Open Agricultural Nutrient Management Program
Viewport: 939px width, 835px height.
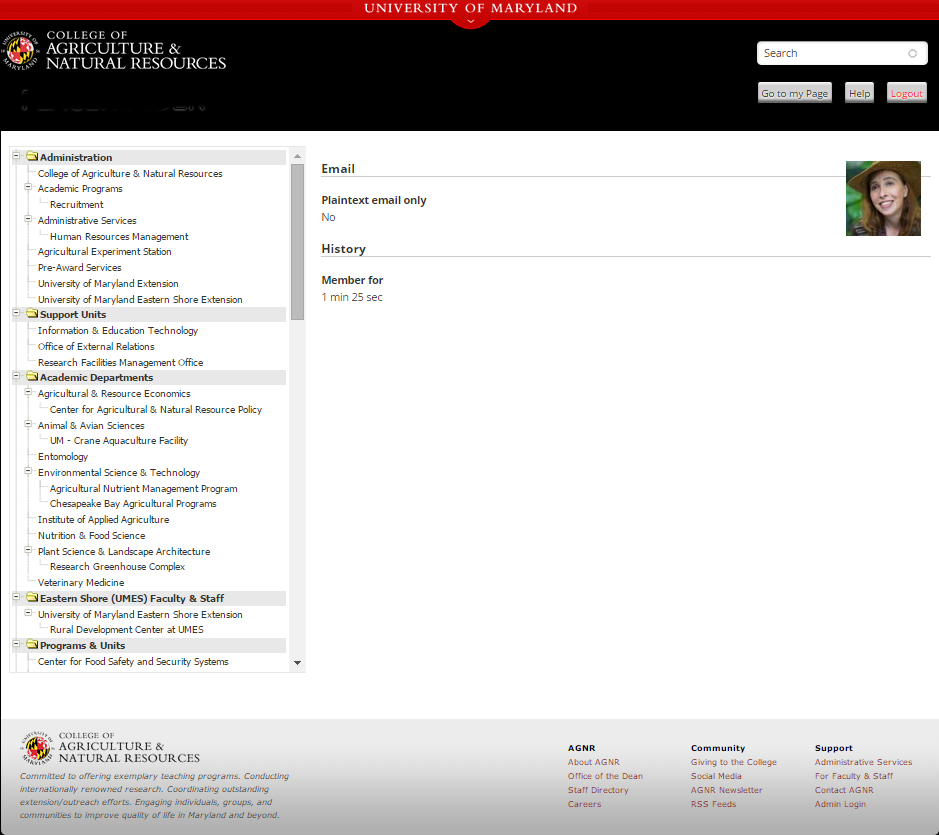pyautogui.click(x=144, y=489)
